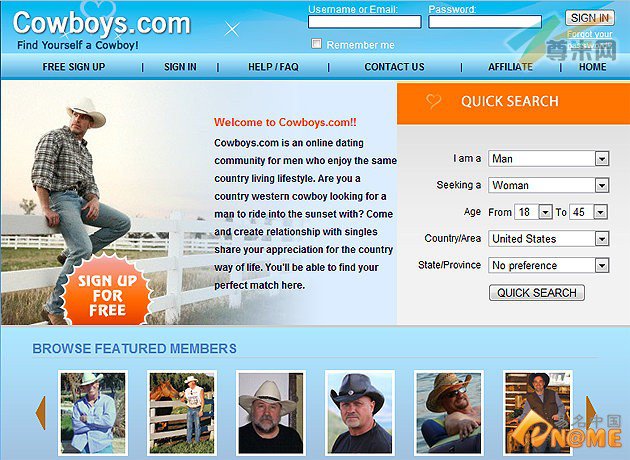Focus the Username or Email field
Image resolution: width=630 pixels, height=460 pixels.
click(365, 22)
